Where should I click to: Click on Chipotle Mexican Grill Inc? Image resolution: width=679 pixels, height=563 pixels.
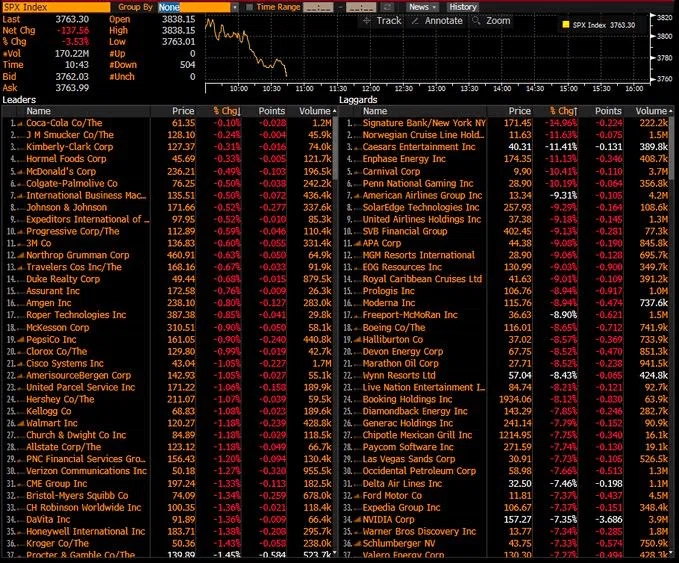coord(417,435)
